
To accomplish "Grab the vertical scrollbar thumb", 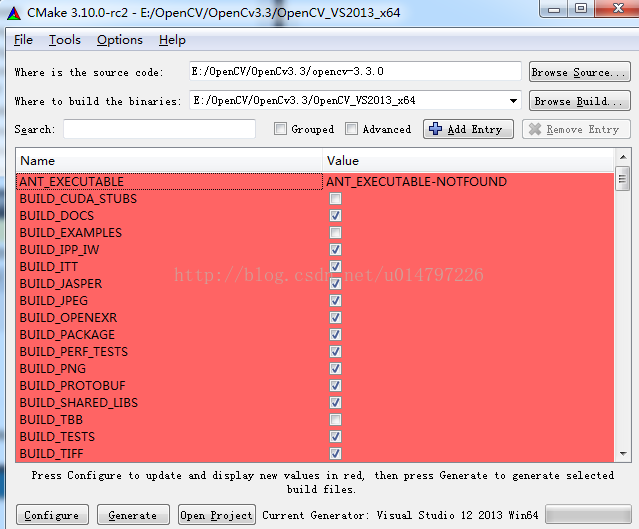I will point(622,179).
